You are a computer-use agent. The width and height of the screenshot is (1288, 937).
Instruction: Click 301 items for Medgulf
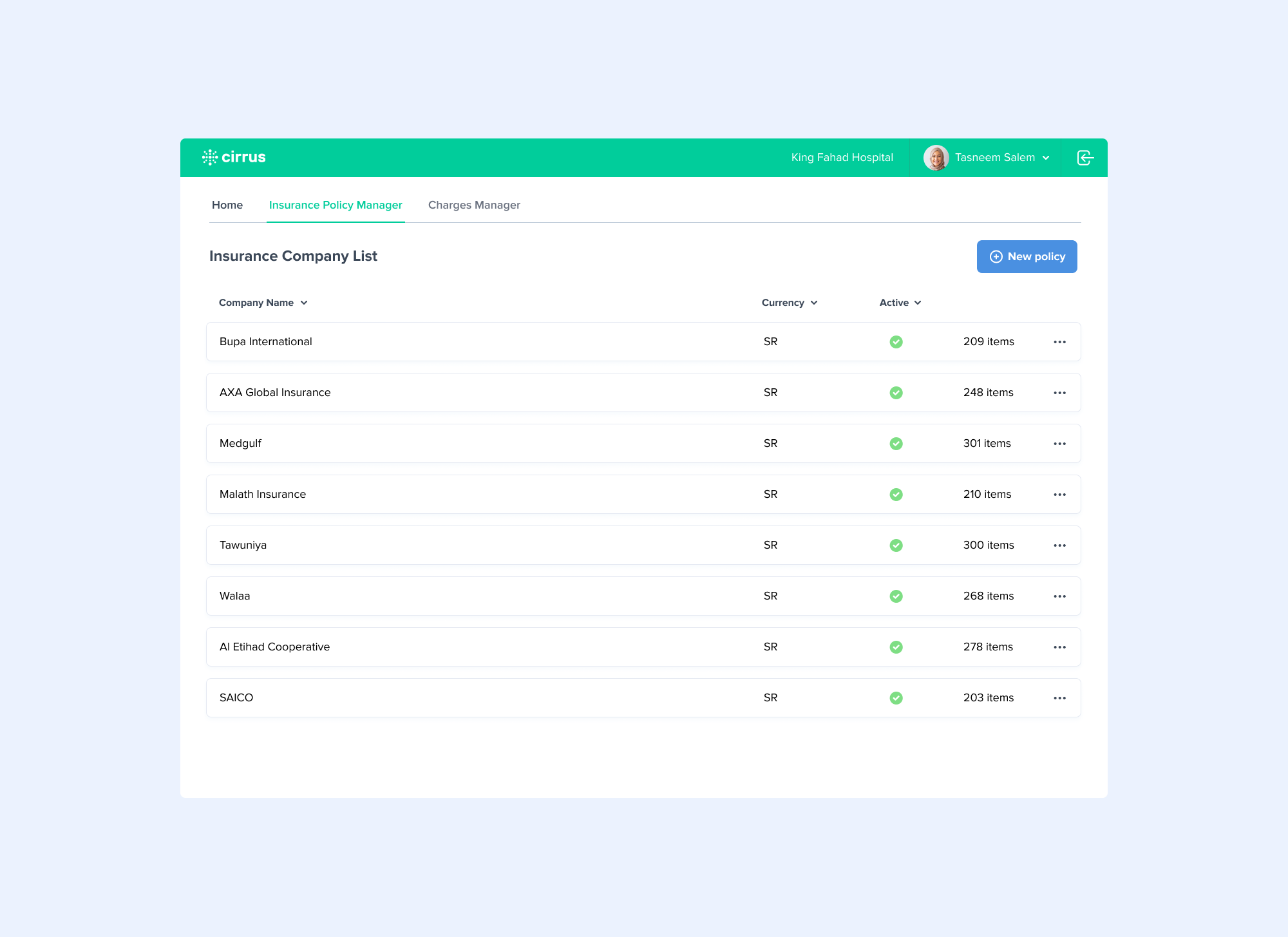pos(987,443)
